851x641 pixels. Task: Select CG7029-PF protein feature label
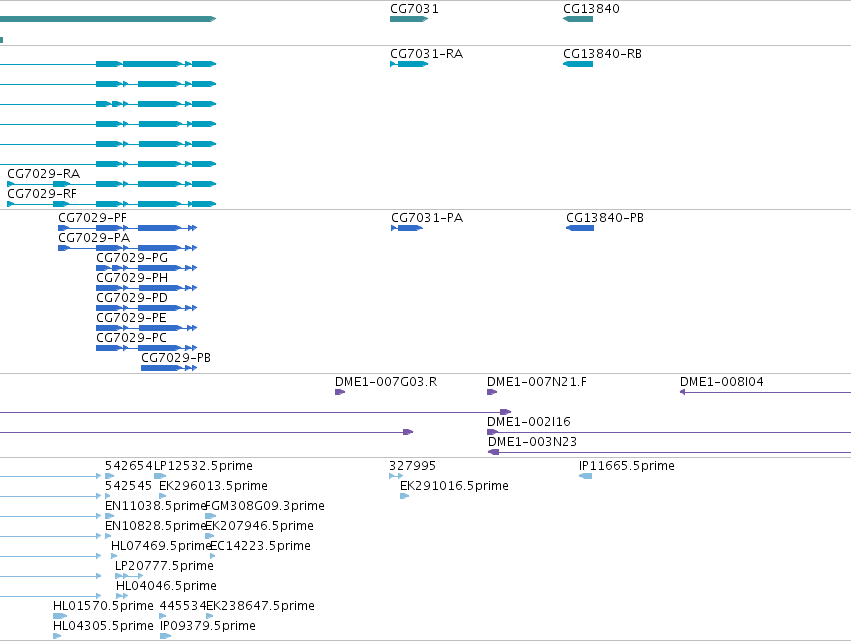click(x=92, y=218)
